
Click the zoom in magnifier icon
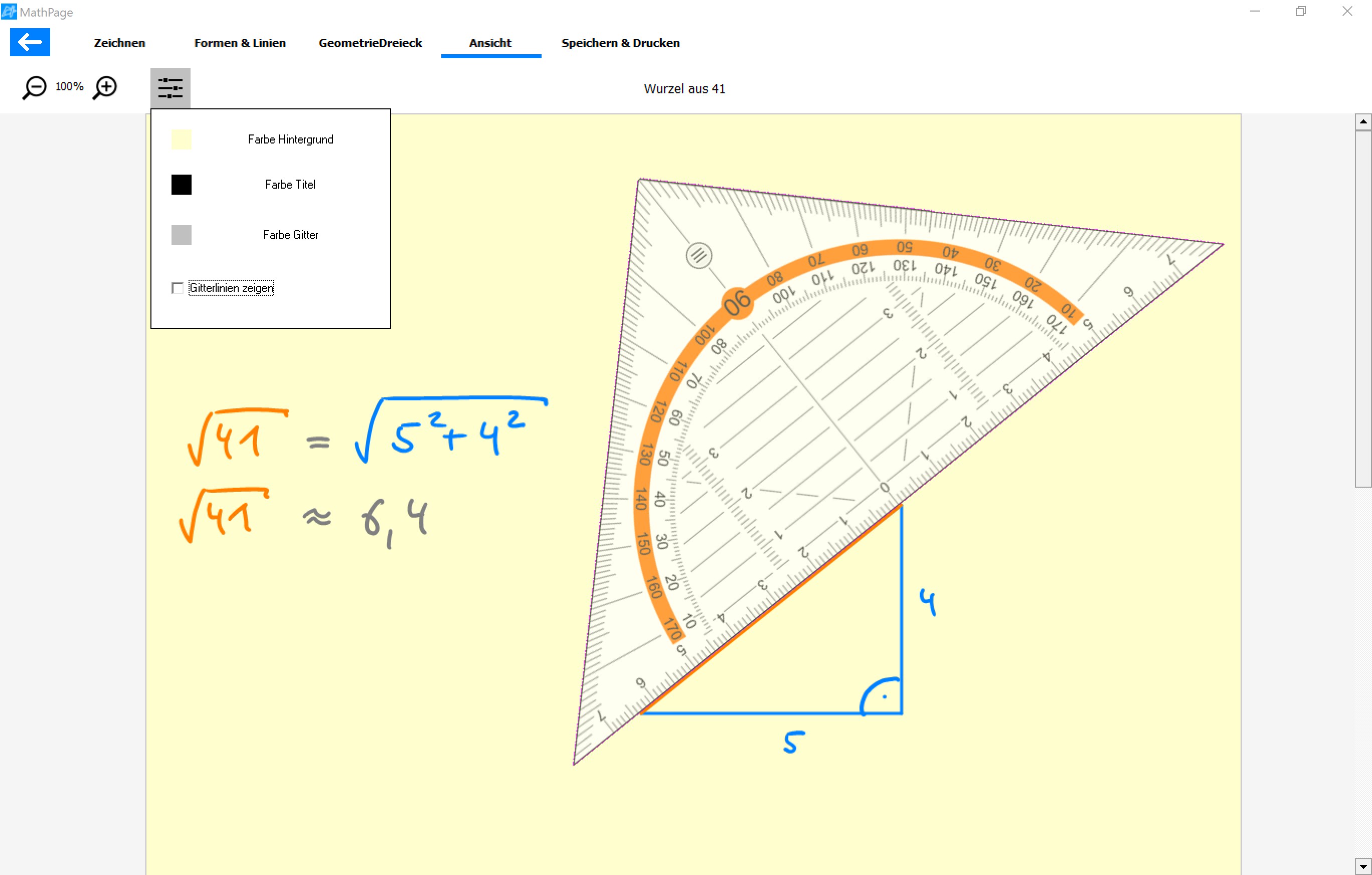click(105, 88)
